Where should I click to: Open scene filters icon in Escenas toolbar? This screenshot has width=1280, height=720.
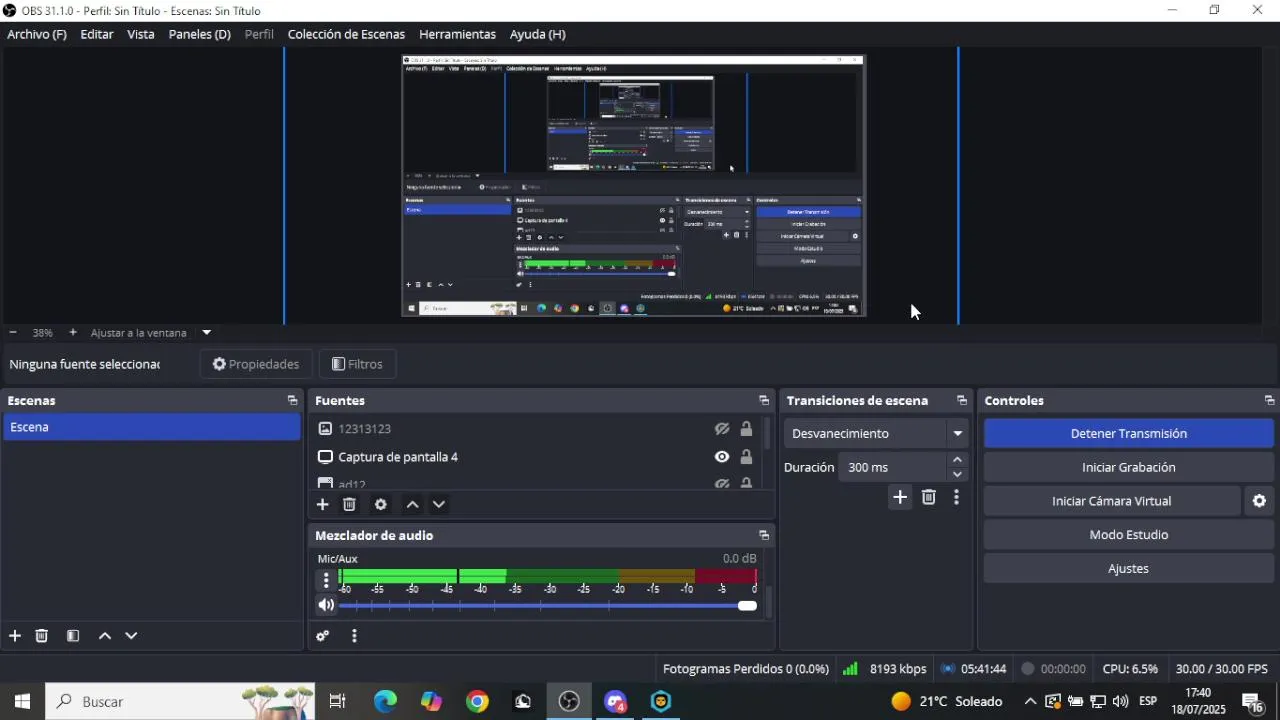(x=73, y=636)
